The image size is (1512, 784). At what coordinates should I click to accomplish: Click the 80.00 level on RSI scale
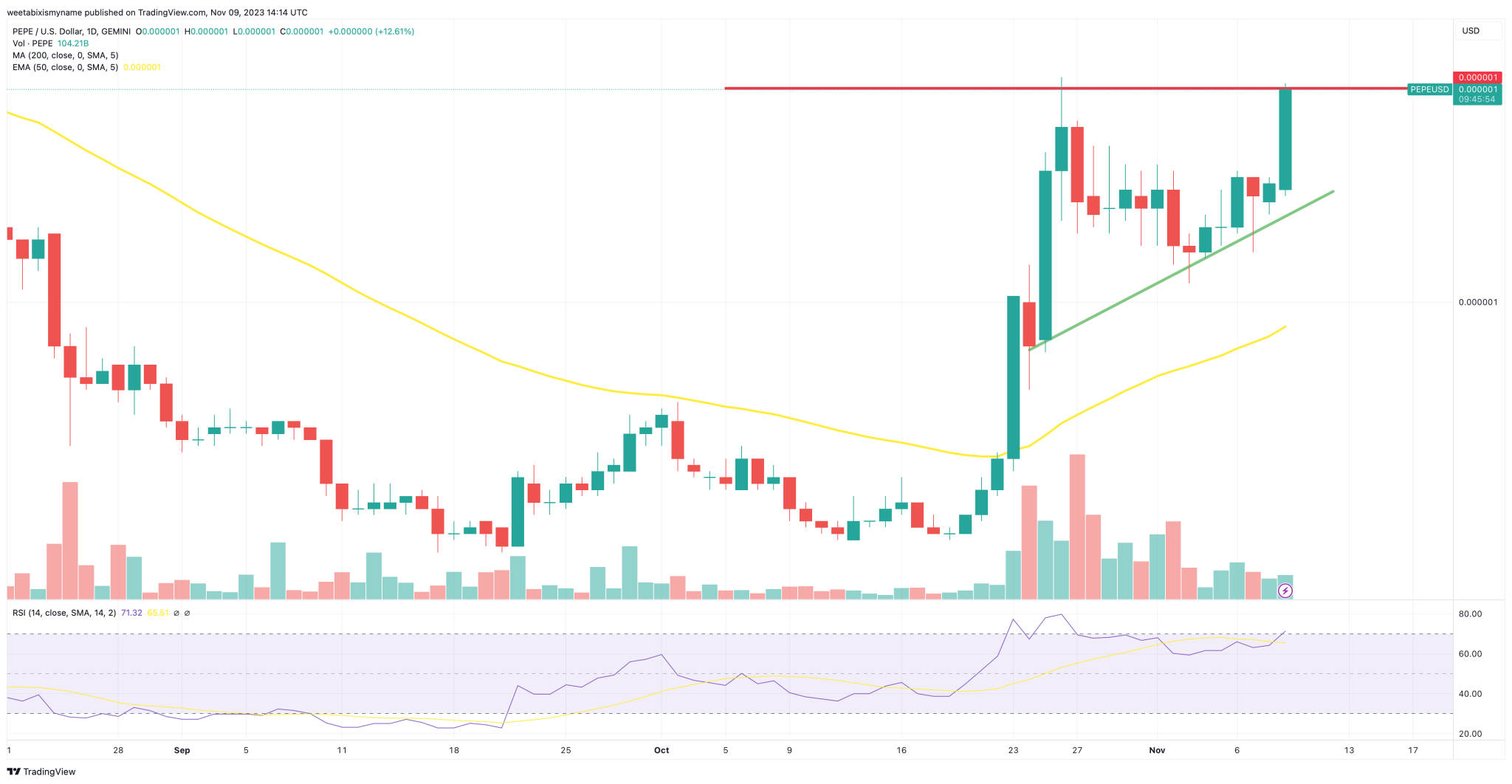pos(1470,614)
